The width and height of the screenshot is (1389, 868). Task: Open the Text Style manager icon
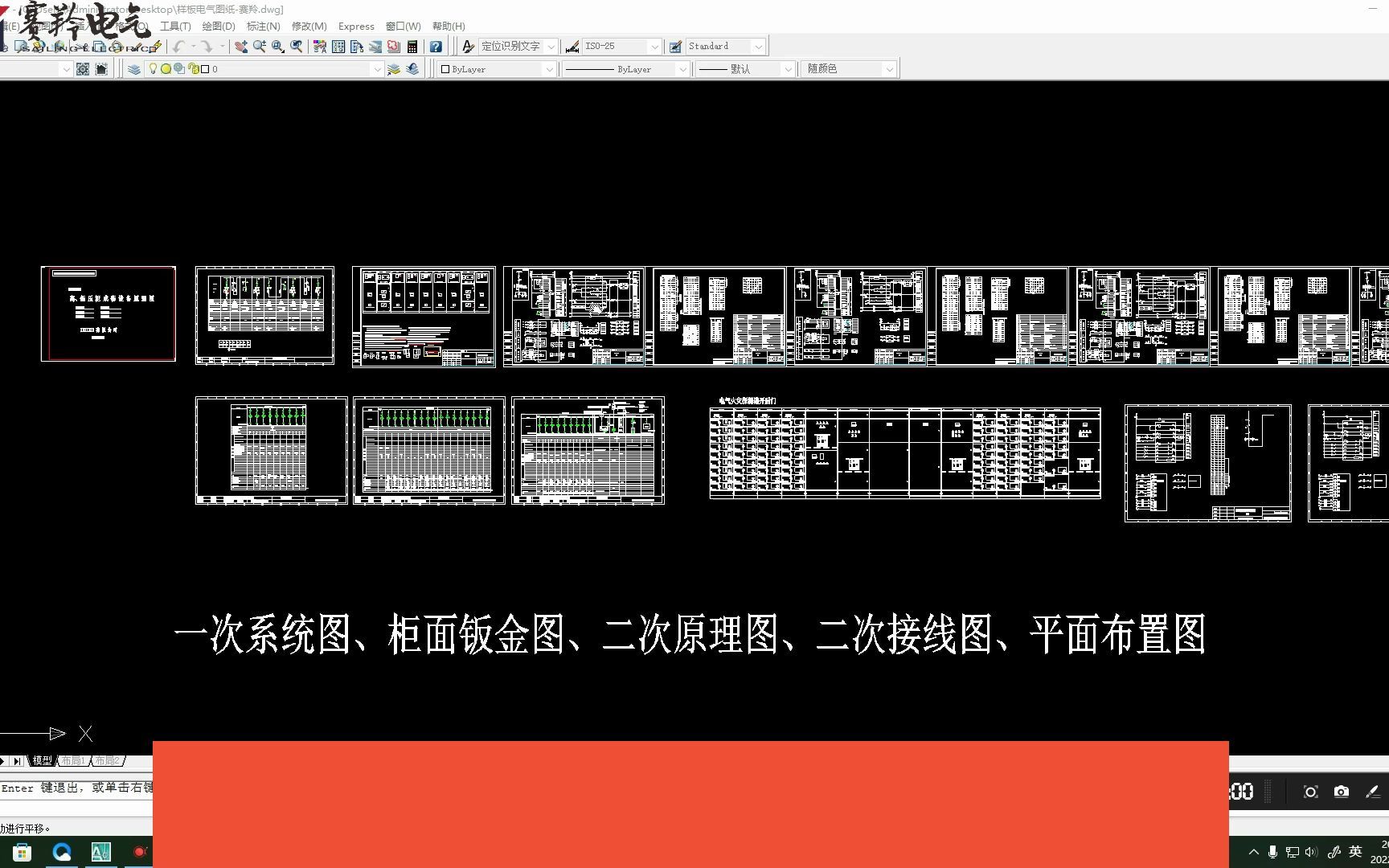(469, 47)
